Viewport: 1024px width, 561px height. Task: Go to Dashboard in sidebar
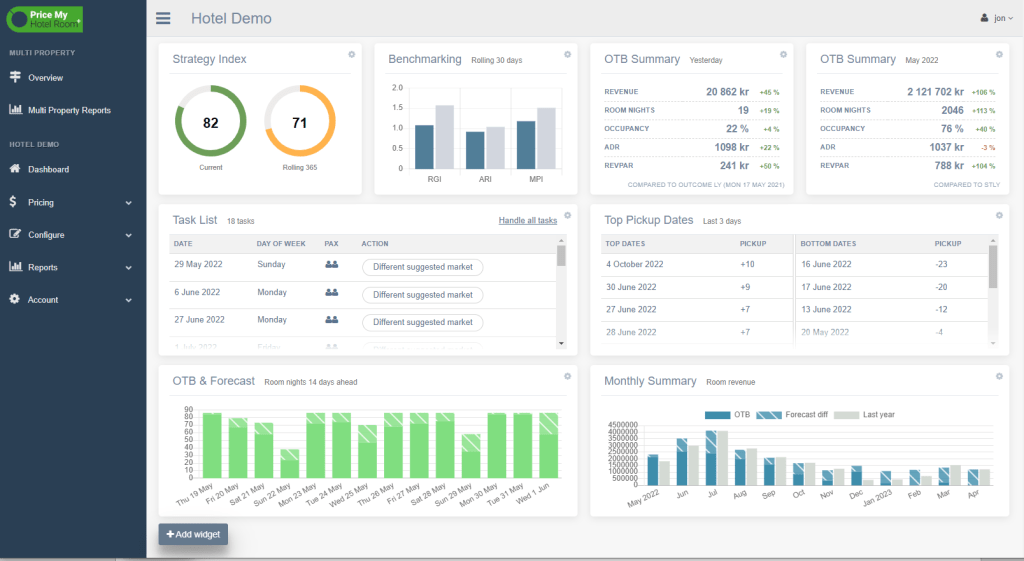[48, 169]
